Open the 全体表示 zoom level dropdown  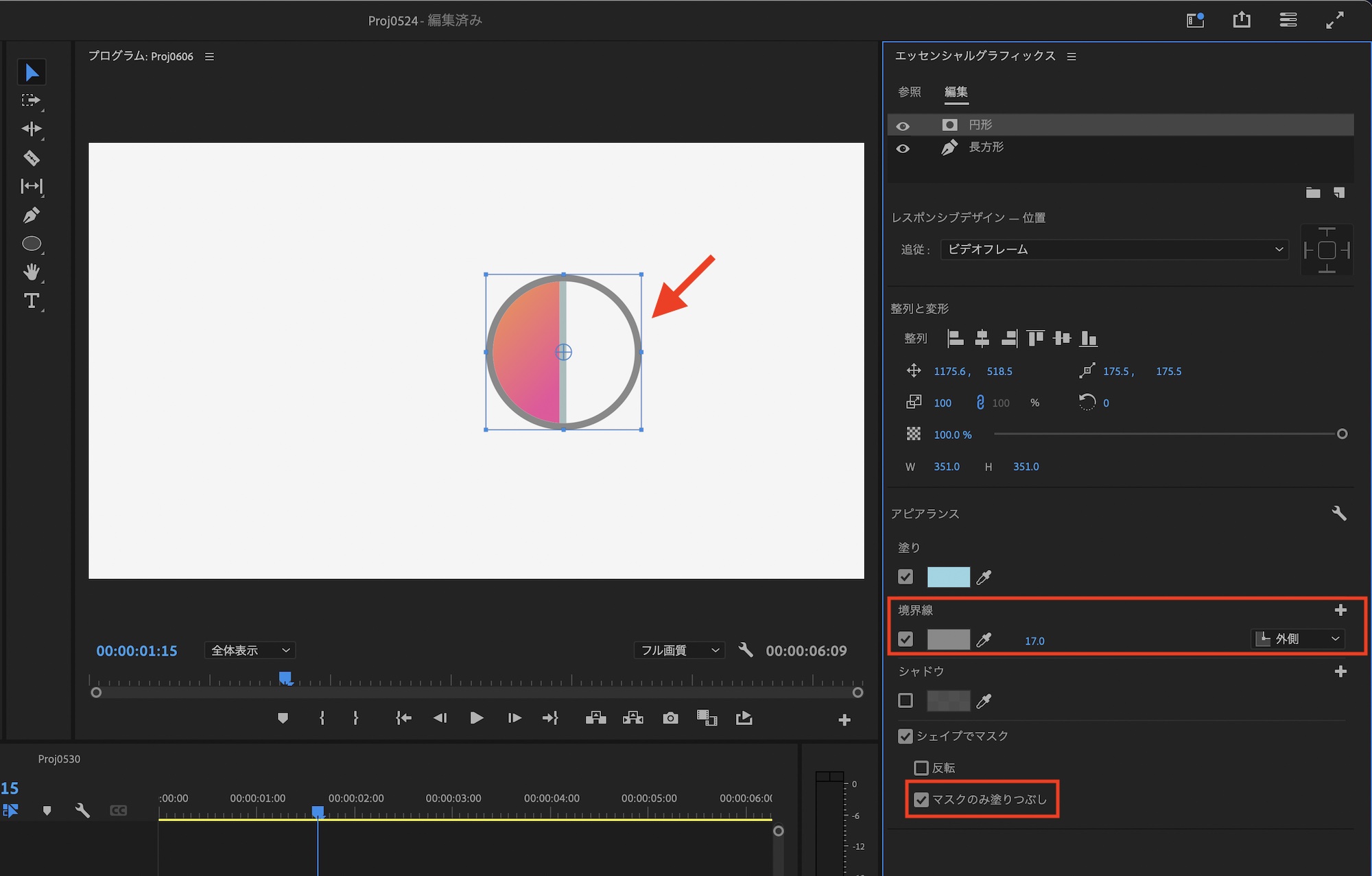[x=250, y=650]
